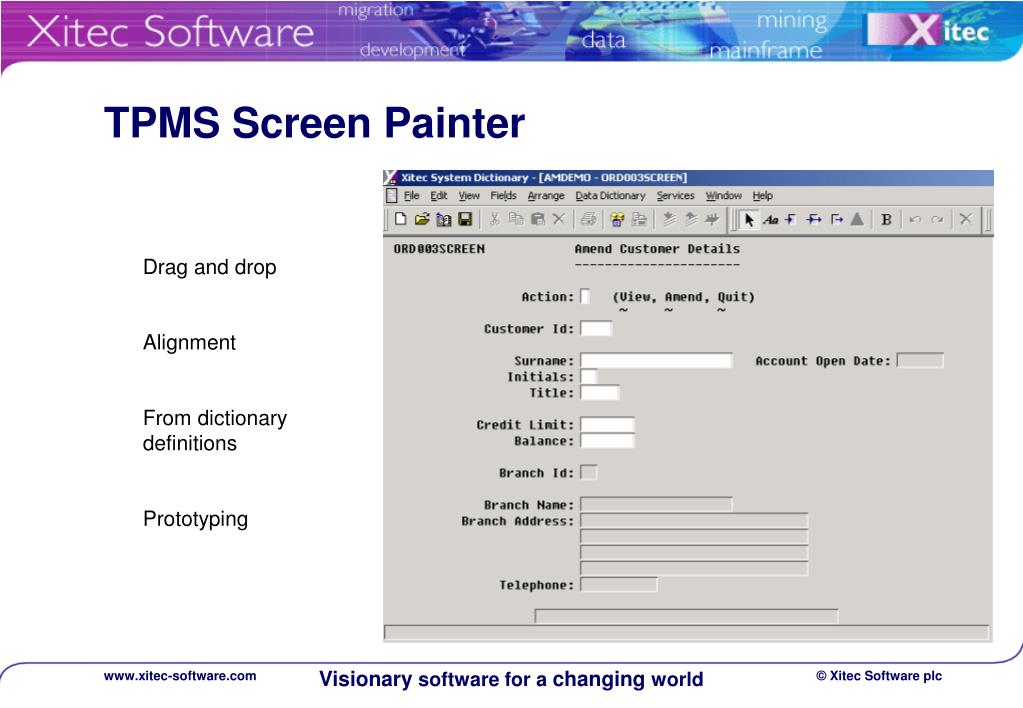The height and width of the screenshot is (708, 1023).
Task: Click the Paste clipboard icon
Action: coord(538,219)
